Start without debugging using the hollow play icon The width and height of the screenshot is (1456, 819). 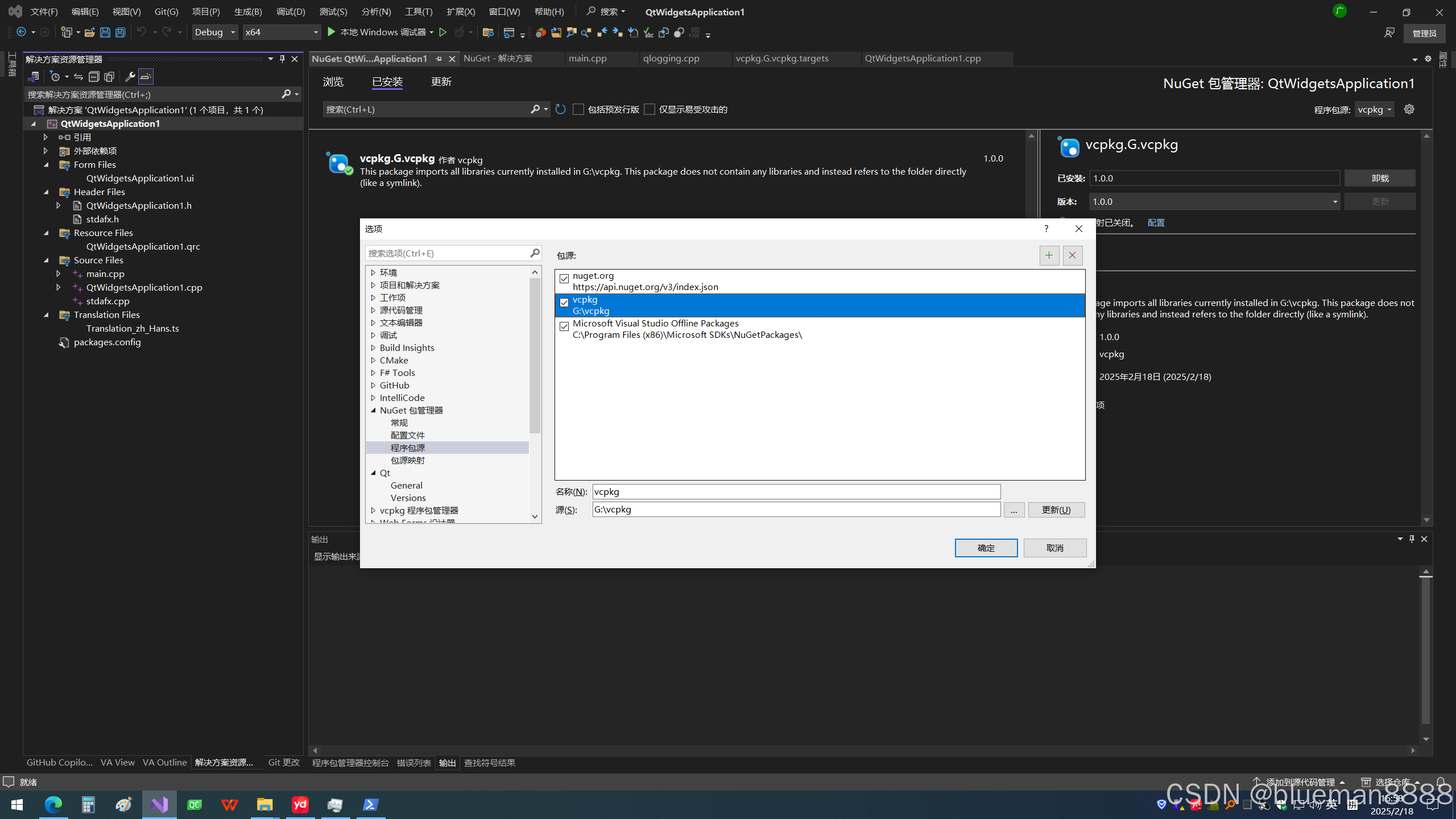pyautogui.click(x=442, y=32)
